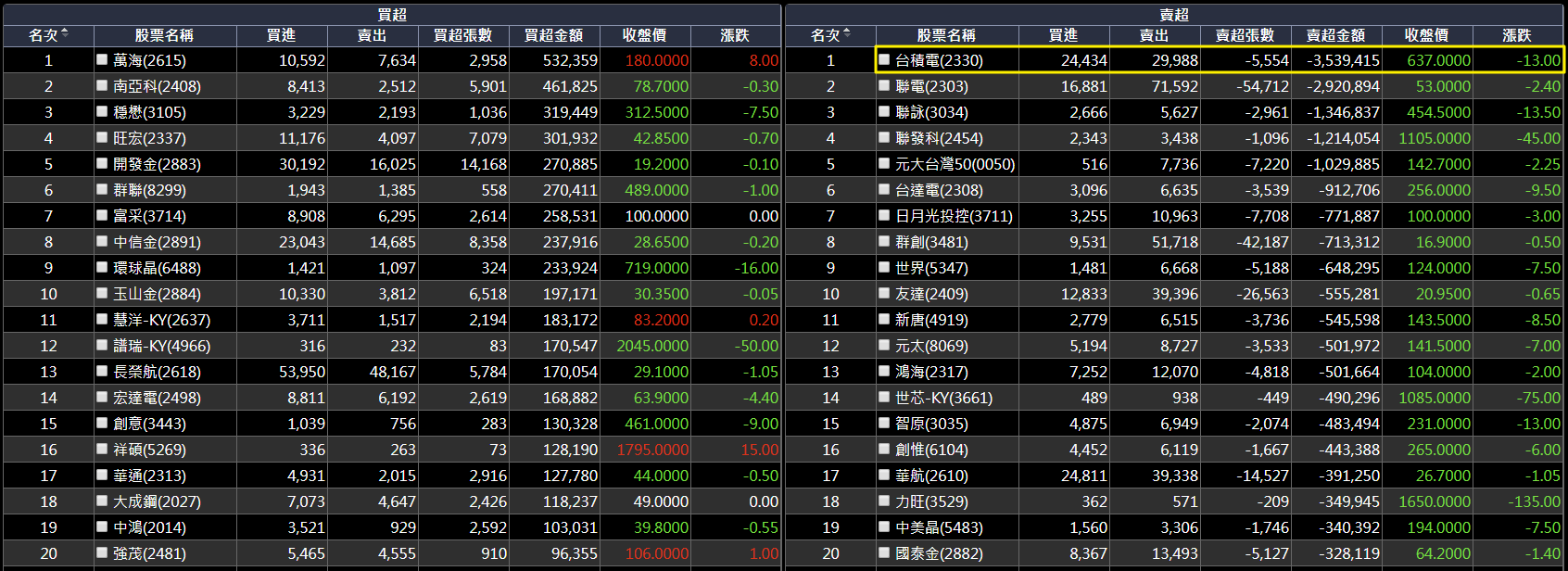
Task: Open 新唐(4919) stock entry
Action: click(931, 320)
